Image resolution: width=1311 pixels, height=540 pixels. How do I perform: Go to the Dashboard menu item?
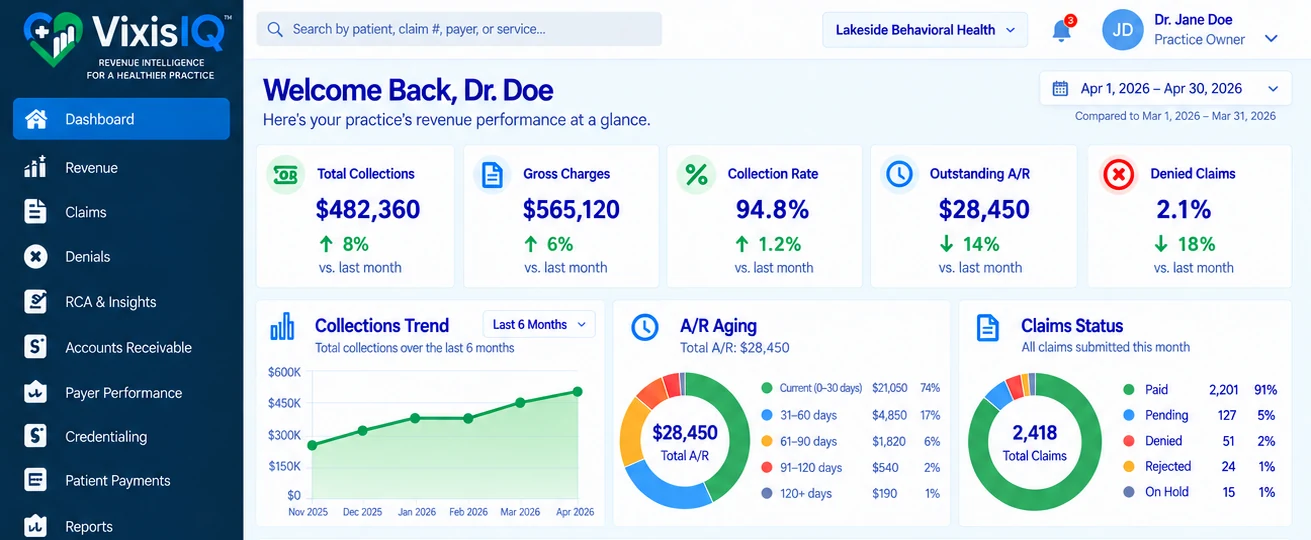coord(121,119)
